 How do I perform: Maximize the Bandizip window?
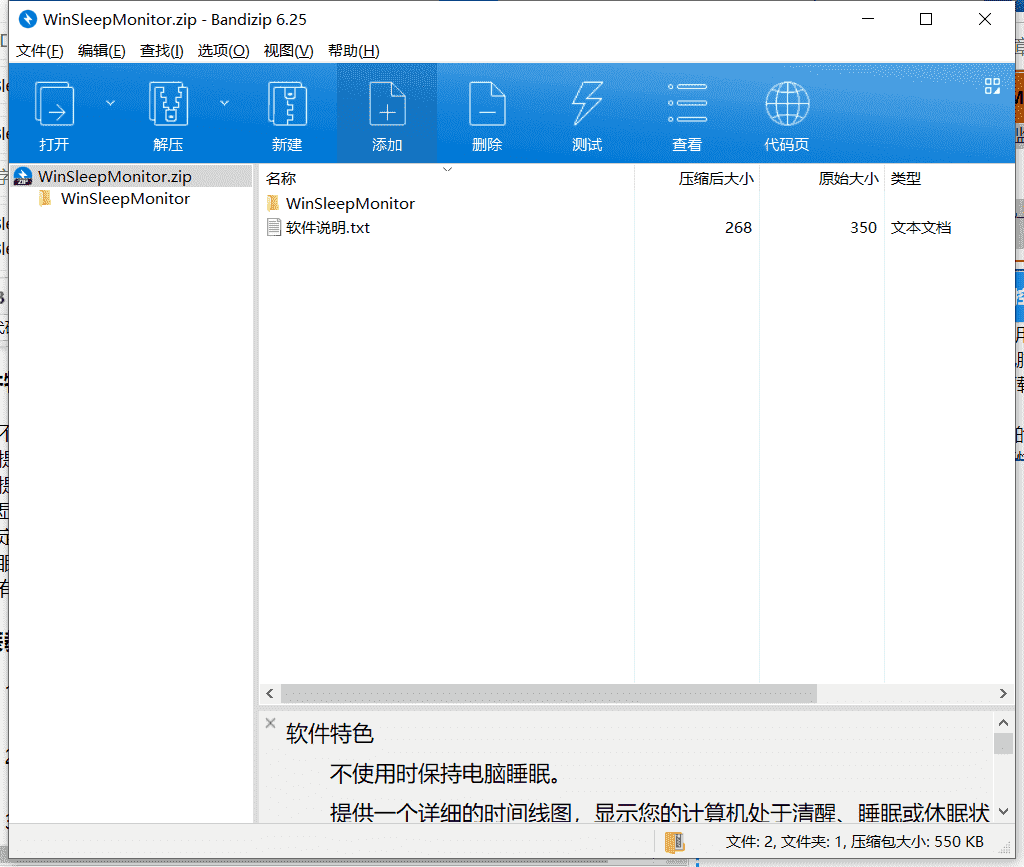925,19
